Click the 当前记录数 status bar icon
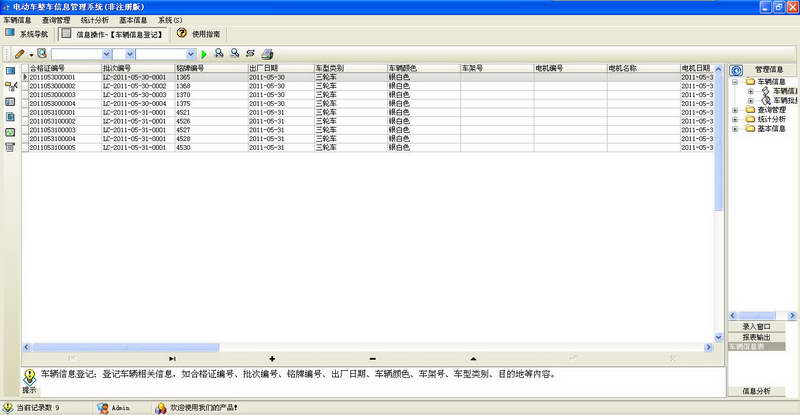The height and width of the screenshot is (415, 800). [x=8, y=407]
